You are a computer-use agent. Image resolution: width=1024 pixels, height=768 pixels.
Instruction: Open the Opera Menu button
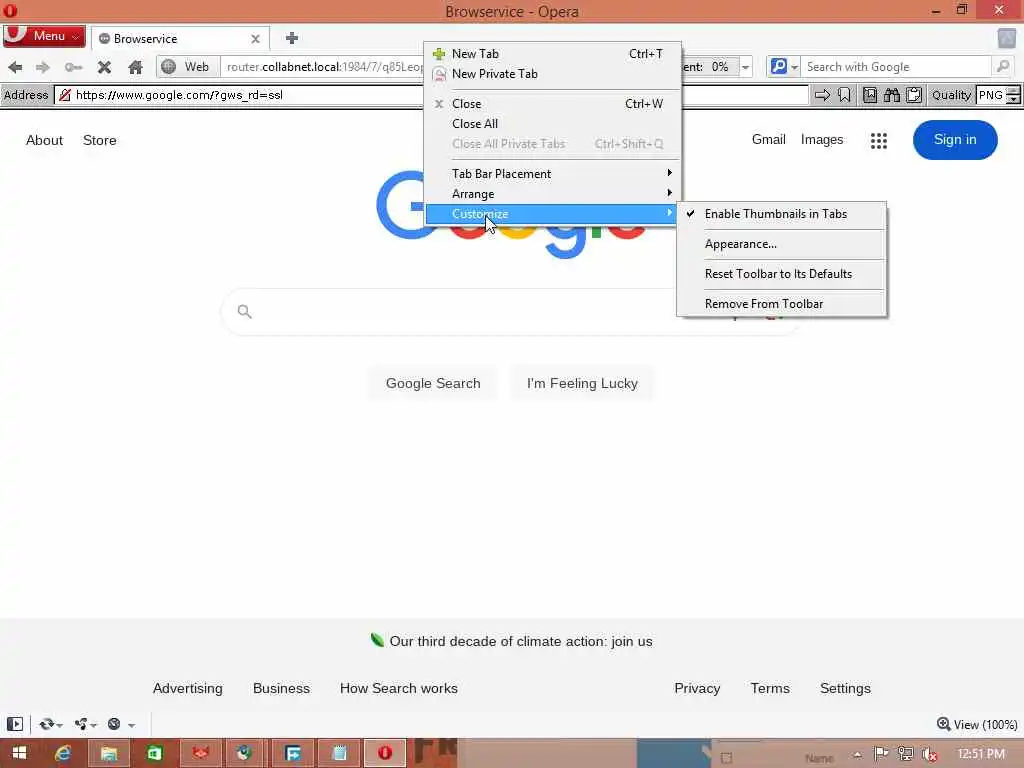point(44,37)
